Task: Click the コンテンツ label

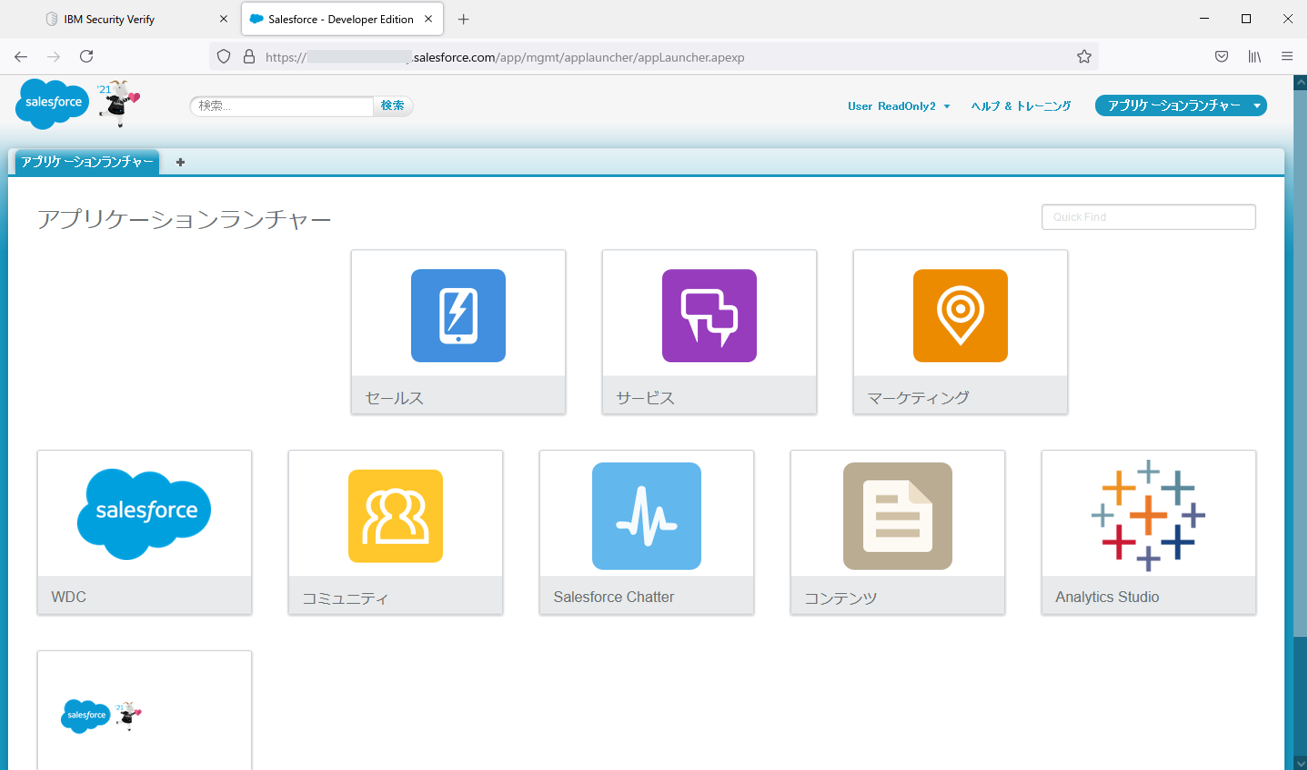Action: (x=841, y=599)
